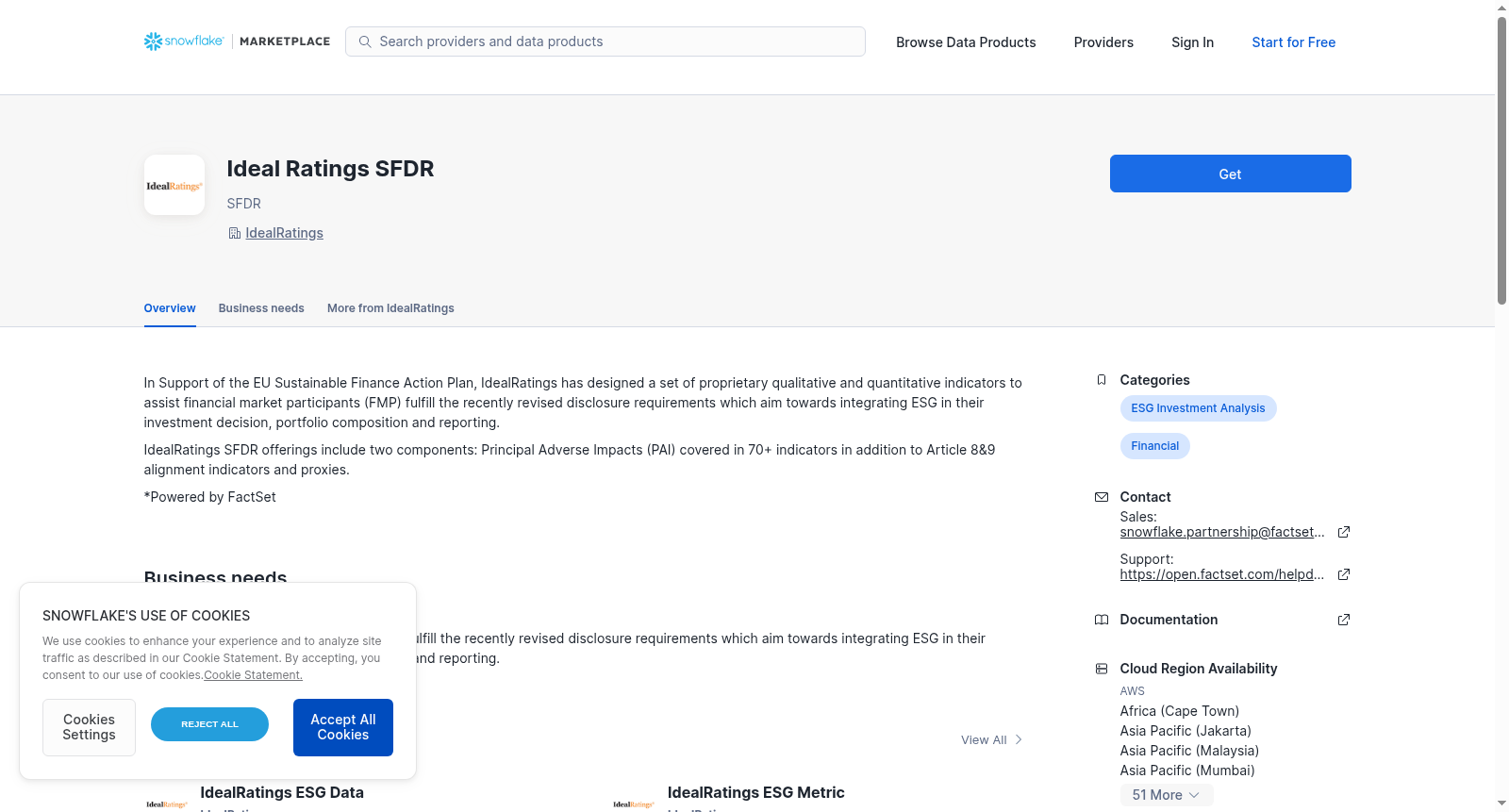
Task: Expand the 51 More regions list
Action: (1167, 795)
